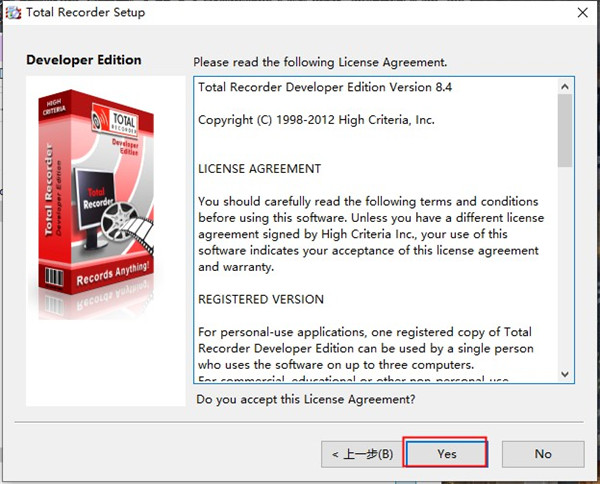The height and width of the screenshot is (484, 600).
Task: Click the Total Recorder Setup title bar icon
Action: point(13,13)
